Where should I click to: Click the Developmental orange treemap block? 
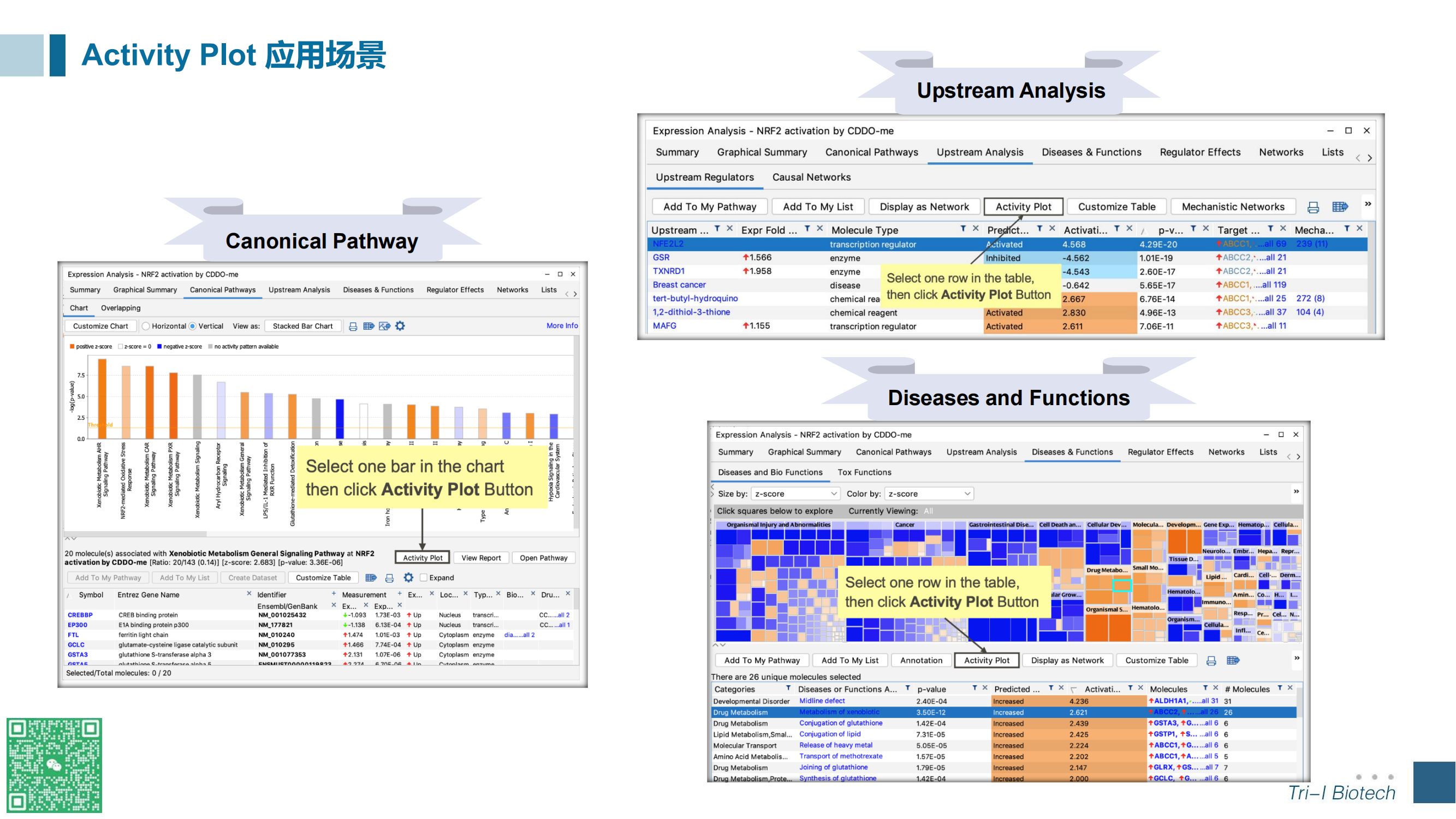point(1184,542)
